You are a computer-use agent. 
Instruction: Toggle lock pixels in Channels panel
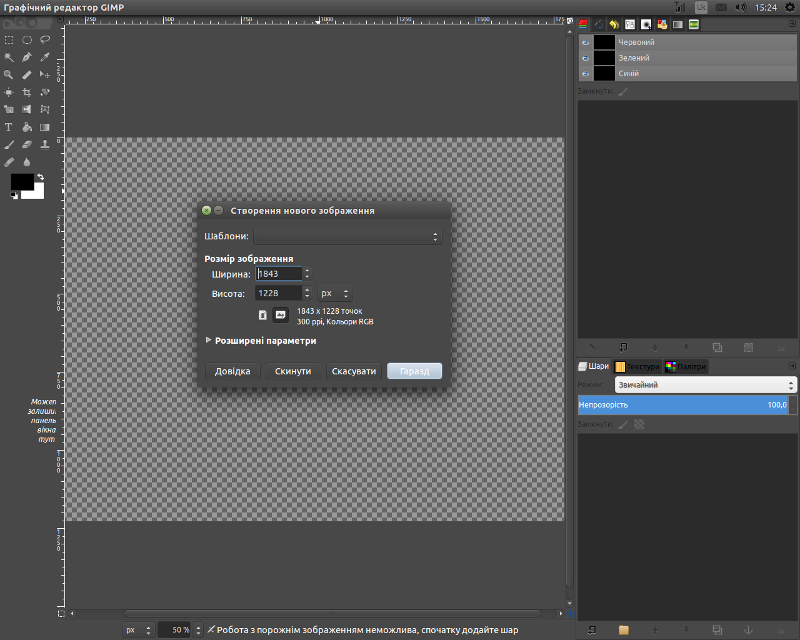623,91
